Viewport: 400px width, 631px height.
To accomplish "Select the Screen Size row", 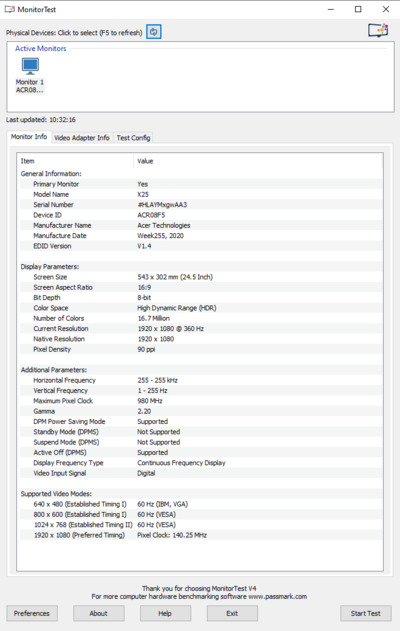I will tap(200, 277).
